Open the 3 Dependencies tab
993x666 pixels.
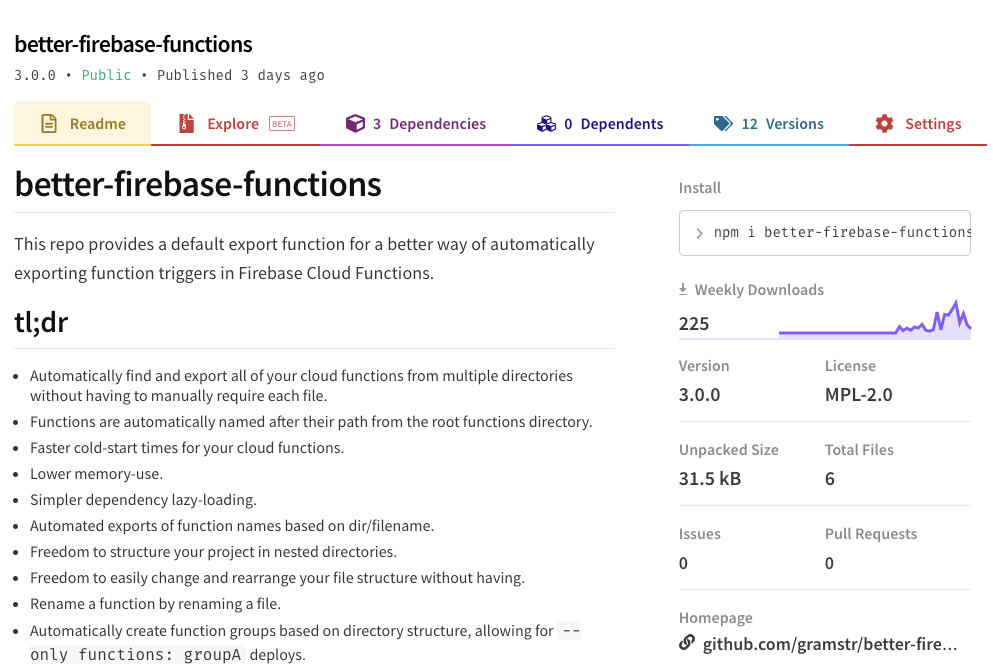(x=429, y=124)
